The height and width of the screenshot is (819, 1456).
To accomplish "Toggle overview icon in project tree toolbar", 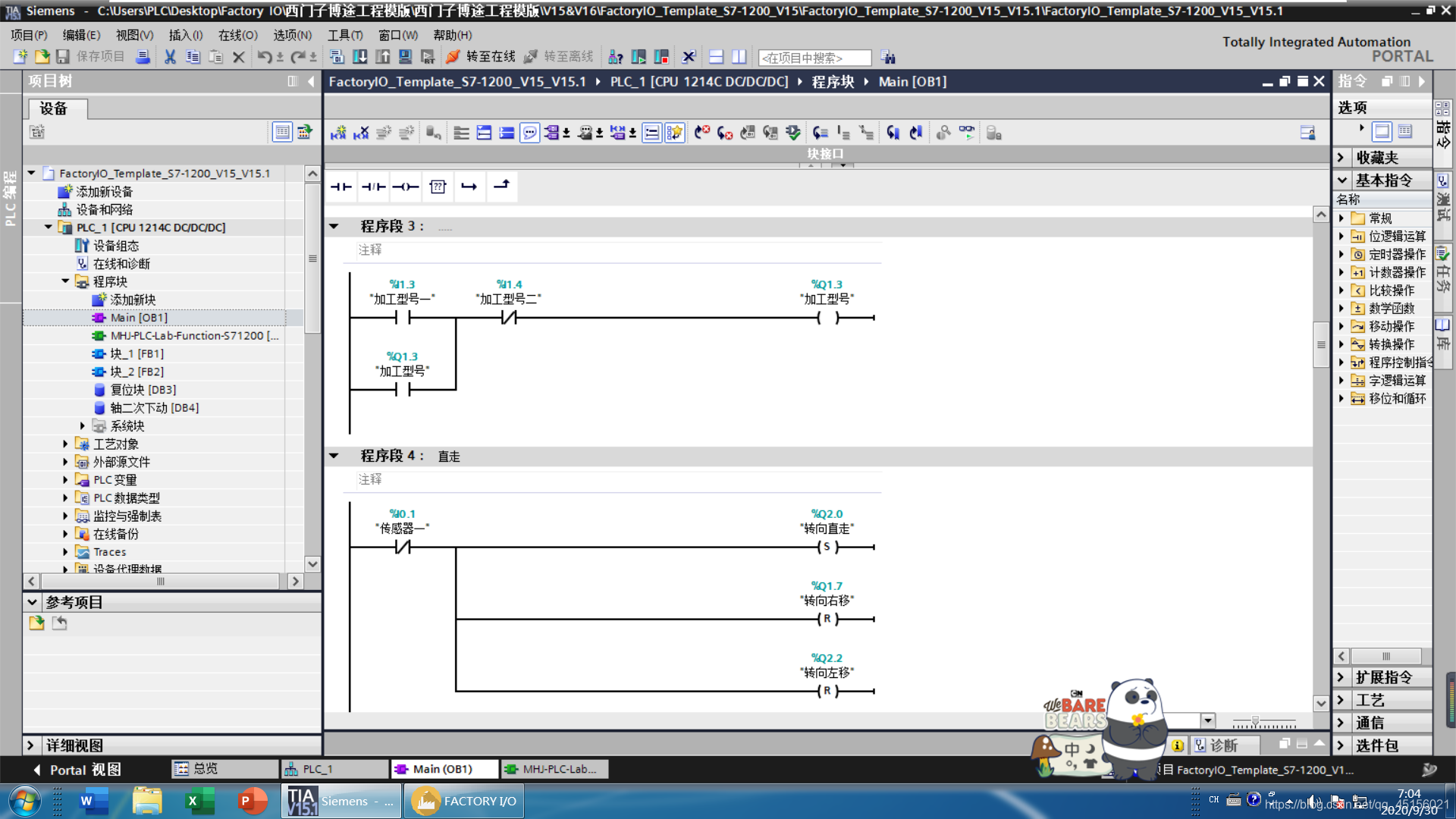I will (305, 132).
